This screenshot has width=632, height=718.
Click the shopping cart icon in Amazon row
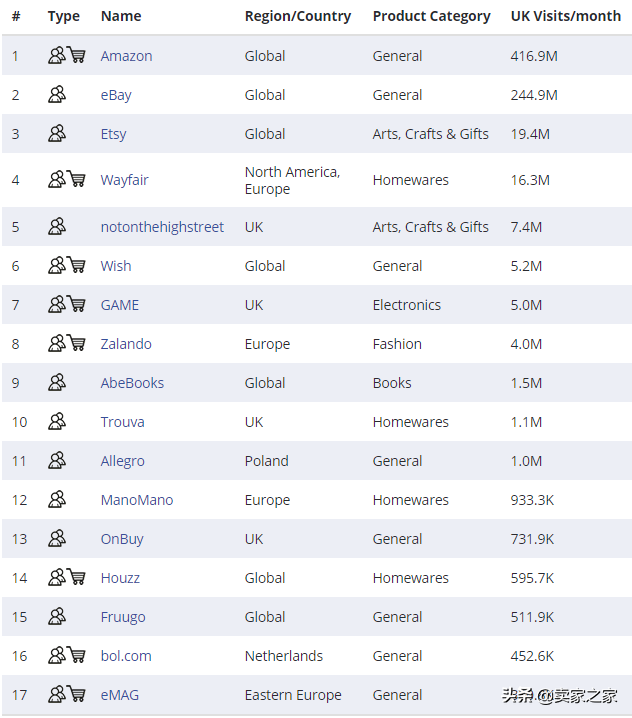point(76,55)
